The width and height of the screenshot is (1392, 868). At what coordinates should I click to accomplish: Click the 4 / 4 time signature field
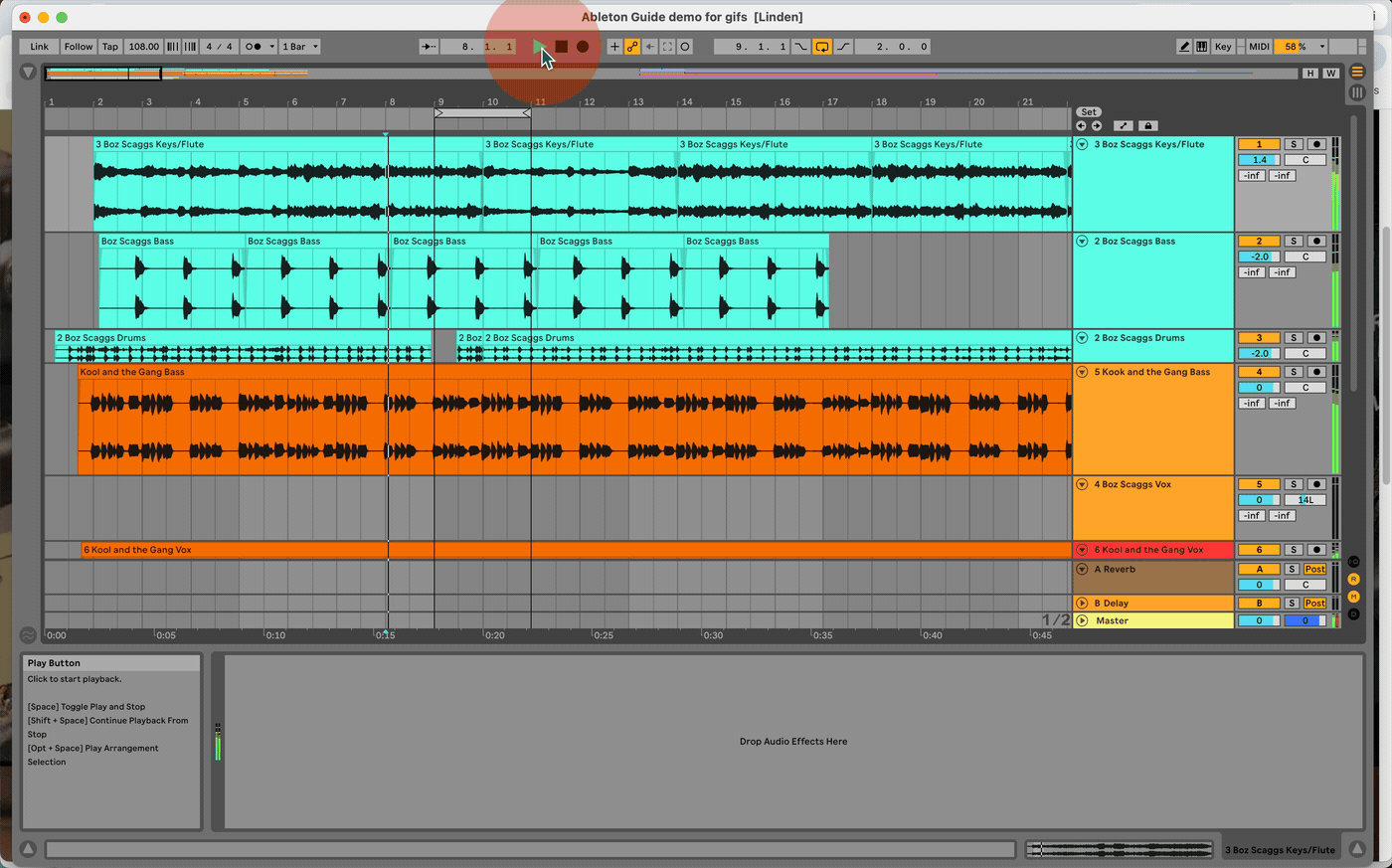(x=219, y=47)
